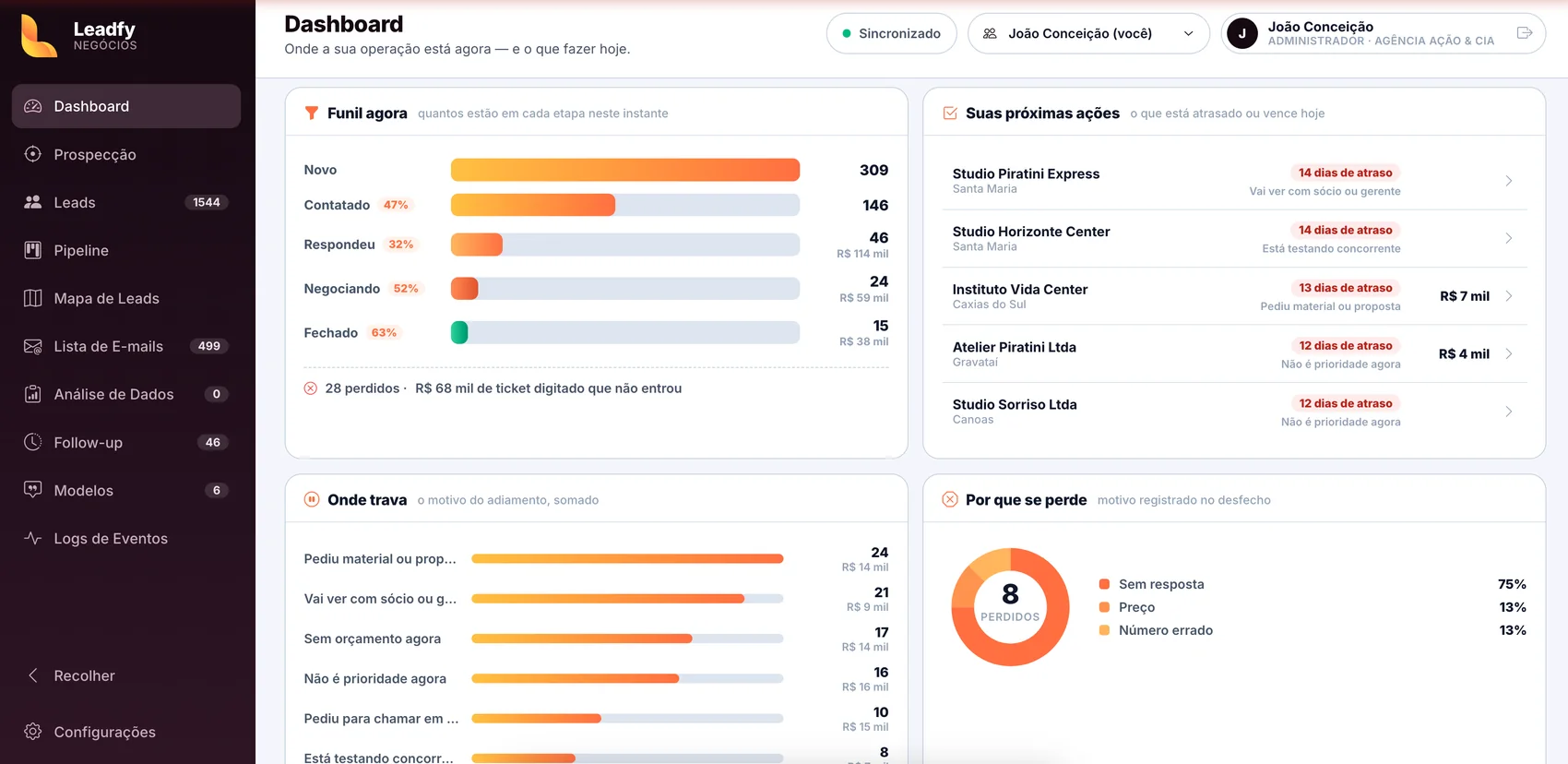The image size is (1568, 764).
Task: Click the Leadfy logo icon
Action: pos(39,36)
